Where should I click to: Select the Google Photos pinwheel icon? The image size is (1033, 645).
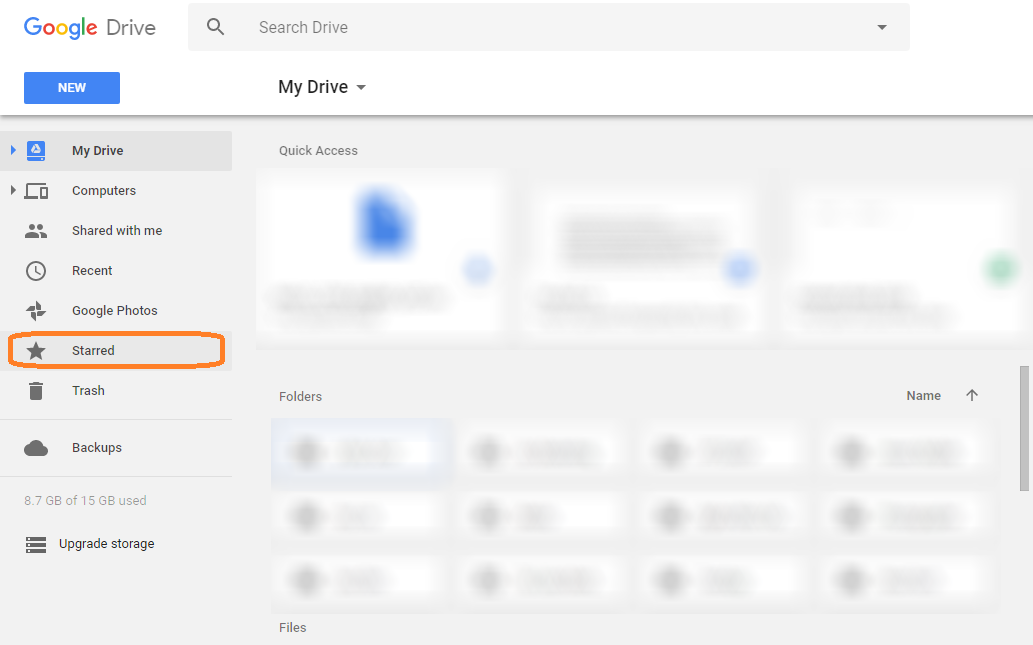36,311
